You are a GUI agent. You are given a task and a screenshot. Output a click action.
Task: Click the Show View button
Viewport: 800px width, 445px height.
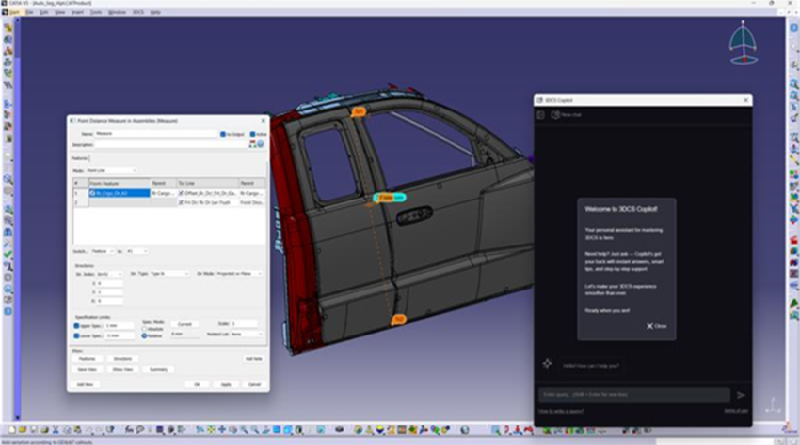point(122,369)
